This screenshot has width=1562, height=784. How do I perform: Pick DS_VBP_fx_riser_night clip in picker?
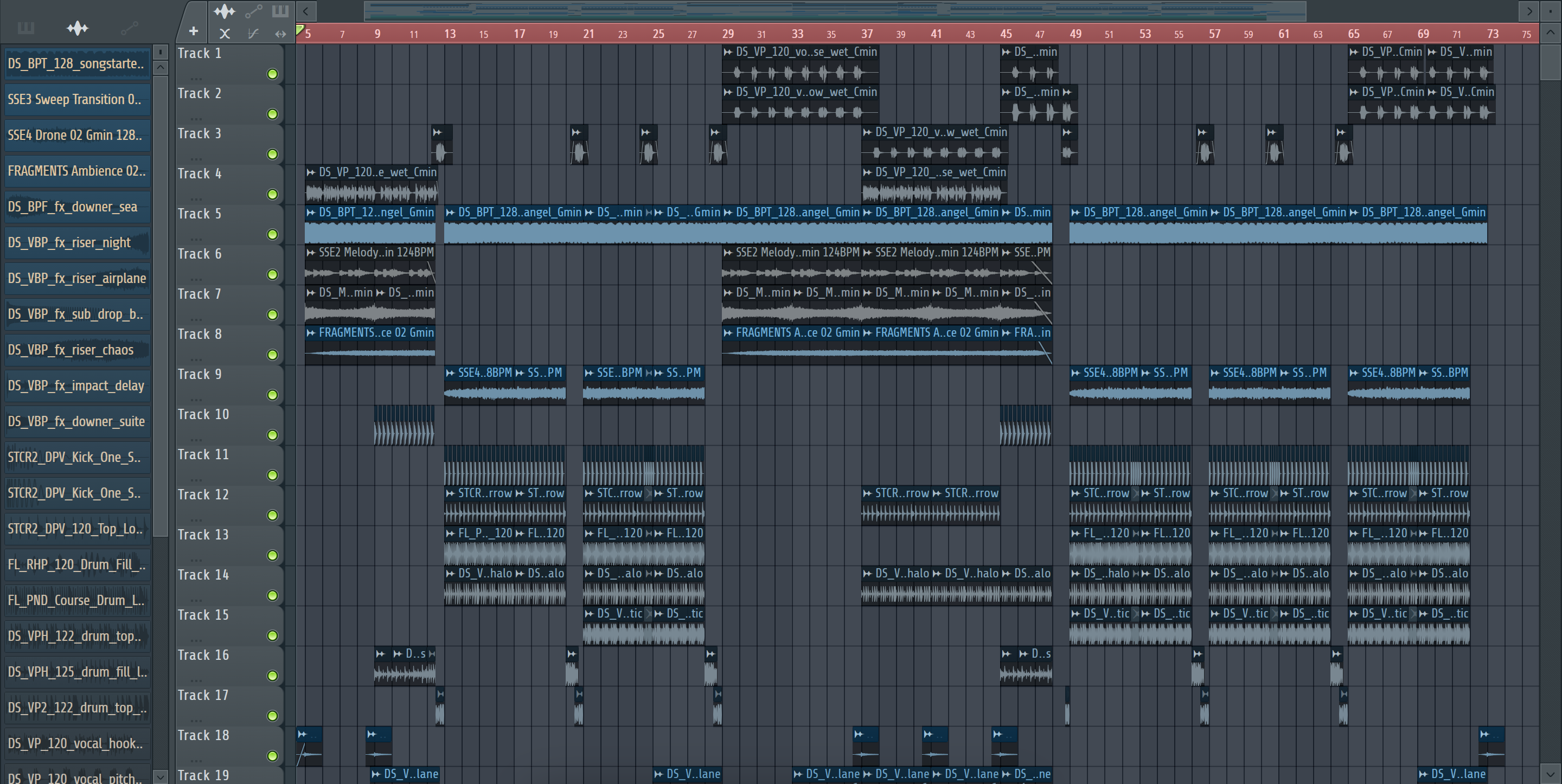[x=77, y=242]
